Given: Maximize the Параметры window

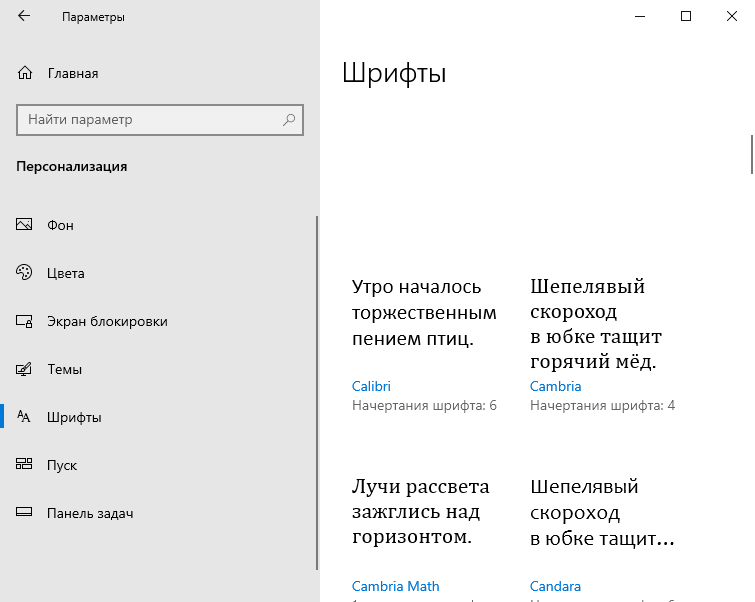Looking at the screenshot, I should tap(686, 16).
